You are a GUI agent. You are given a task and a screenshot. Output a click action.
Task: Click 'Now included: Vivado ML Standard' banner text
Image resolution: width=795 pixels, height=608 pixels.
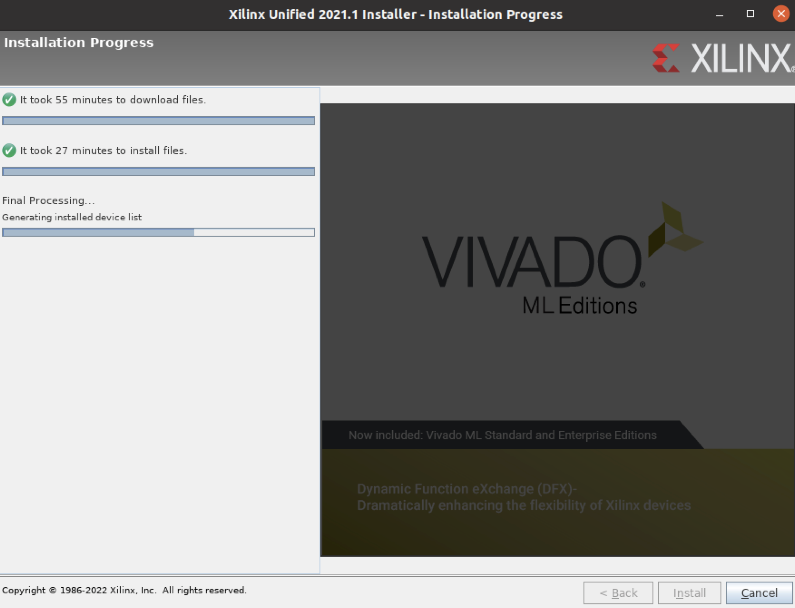coord(502,435)
